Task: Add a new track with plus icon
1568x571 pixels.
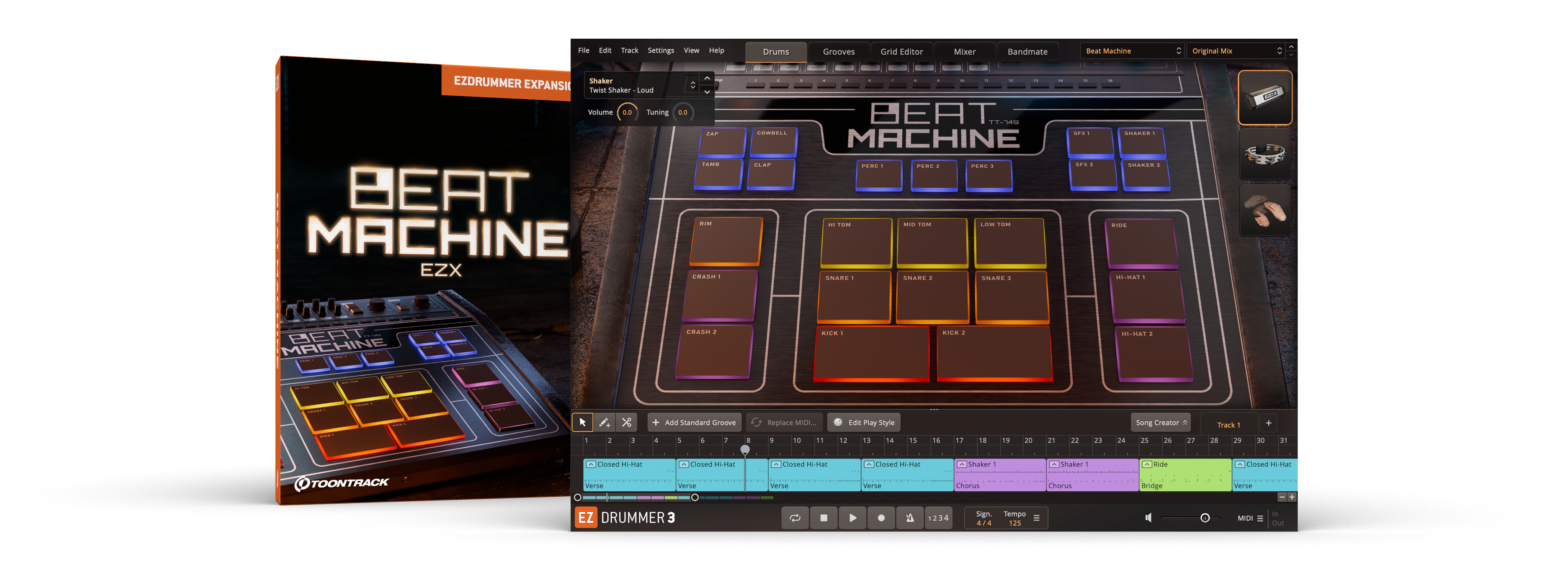Action: coord(1269,423)
